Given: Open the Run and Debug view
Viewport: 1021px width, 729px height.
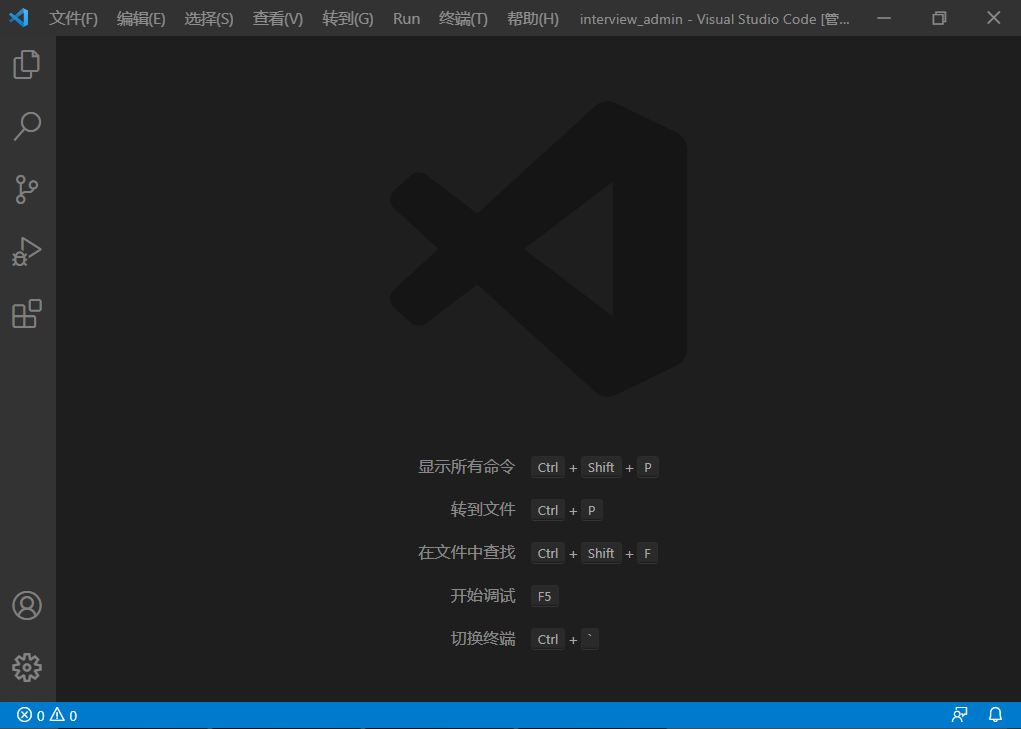Looking at the screenshot, I should (27, 251).
